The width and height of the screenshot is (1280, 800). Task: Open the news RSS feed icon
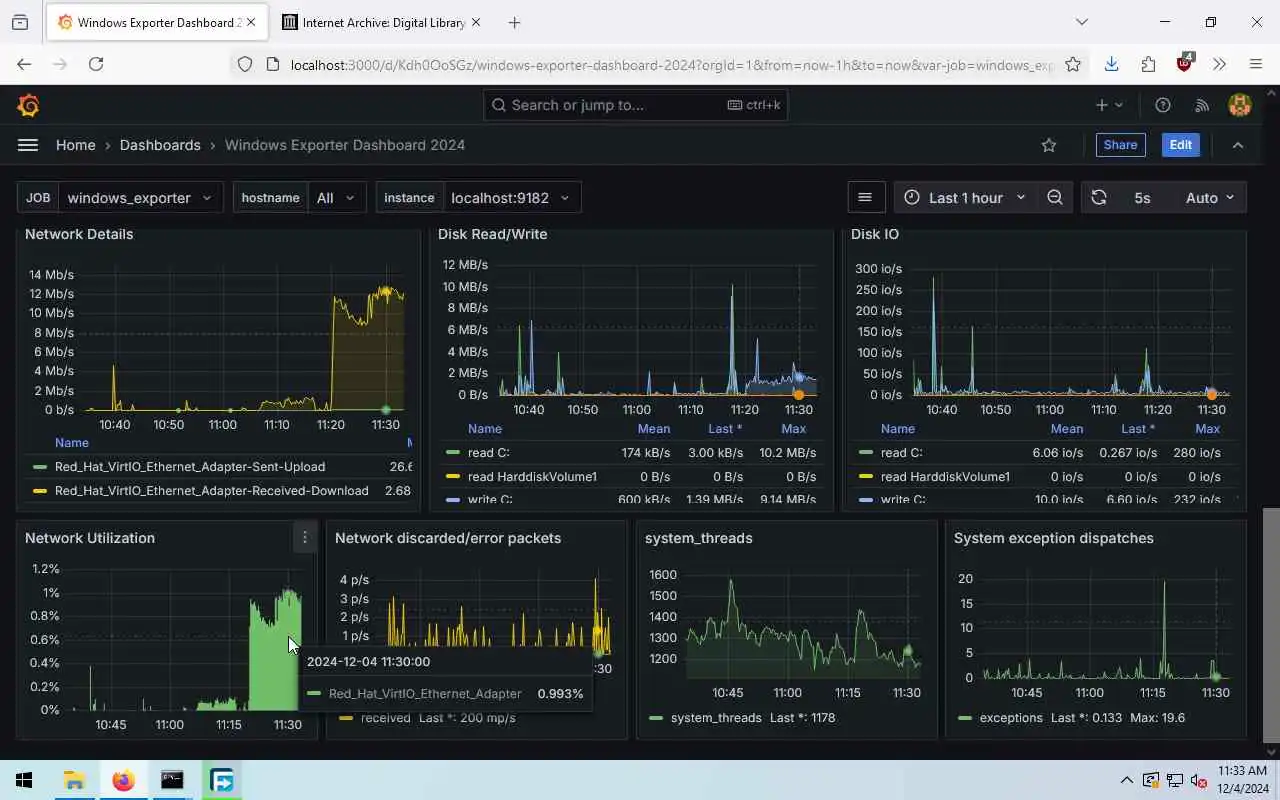[1202, 105]
